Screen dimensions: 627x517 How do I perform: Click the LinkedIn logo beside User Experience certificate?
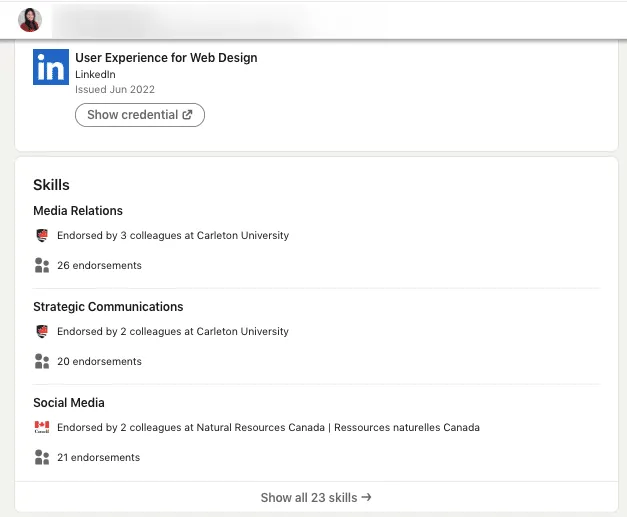[x=51, y=67]
